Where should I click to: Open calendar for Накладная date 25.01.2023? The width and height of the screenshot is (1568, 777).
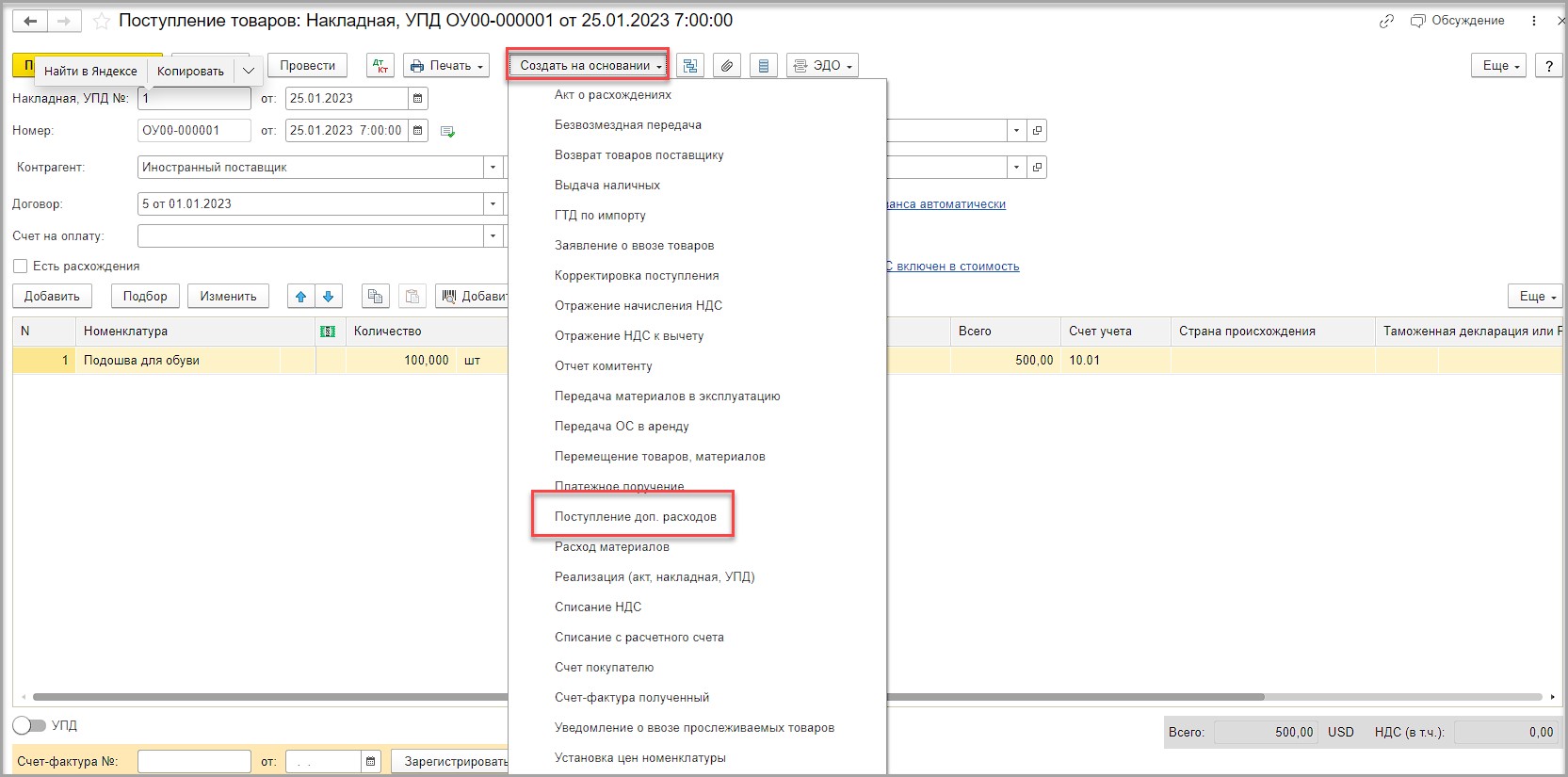click(x=418, y=98)
